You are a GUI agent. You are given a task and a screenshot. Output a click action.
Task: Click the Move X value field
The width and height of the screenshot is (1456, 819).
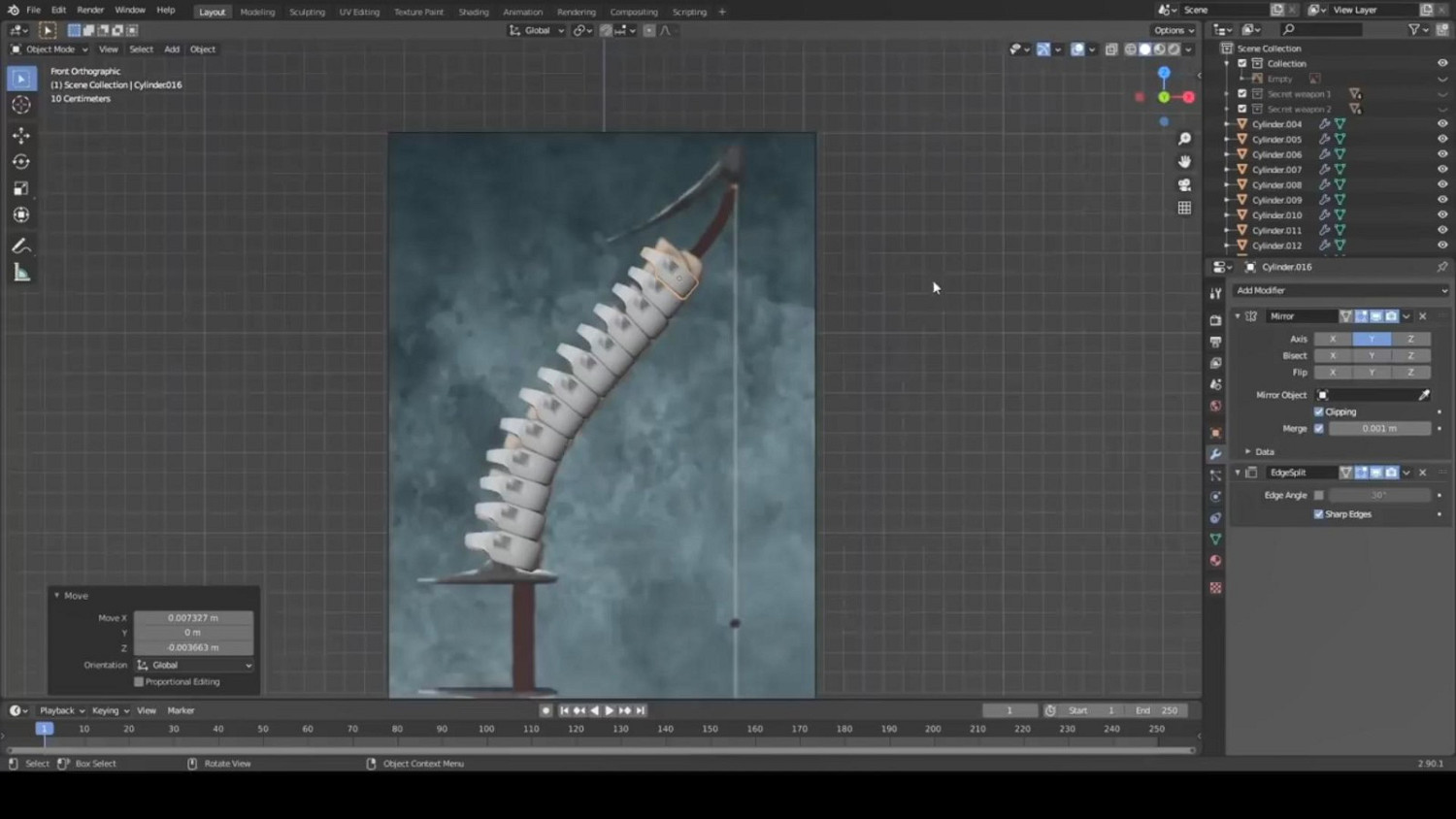(193, 617)
